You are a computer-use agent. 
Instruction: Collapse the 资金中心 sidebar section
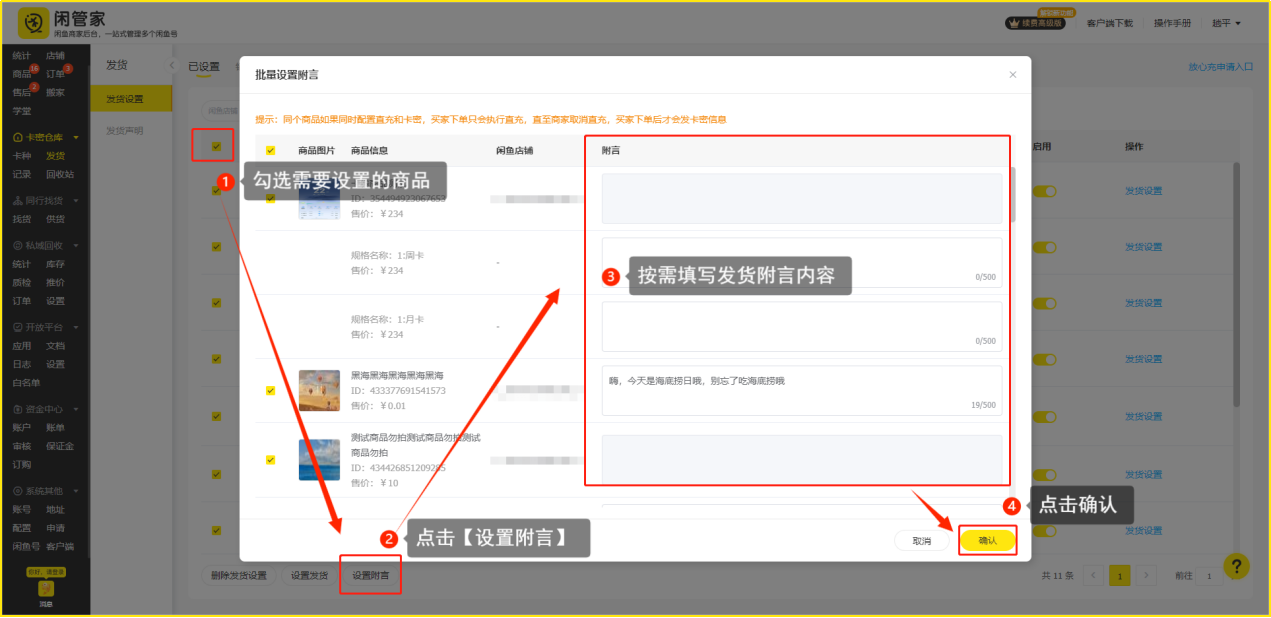click(76, 409)
